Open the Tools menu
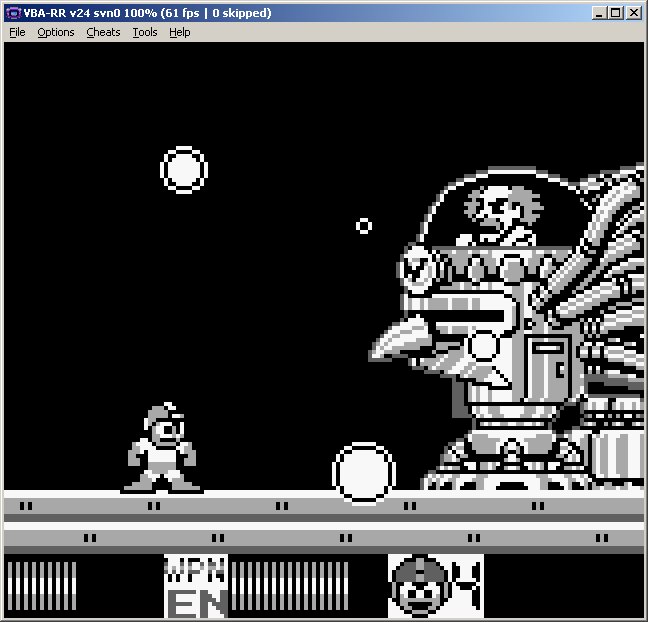 click(145, 32)
